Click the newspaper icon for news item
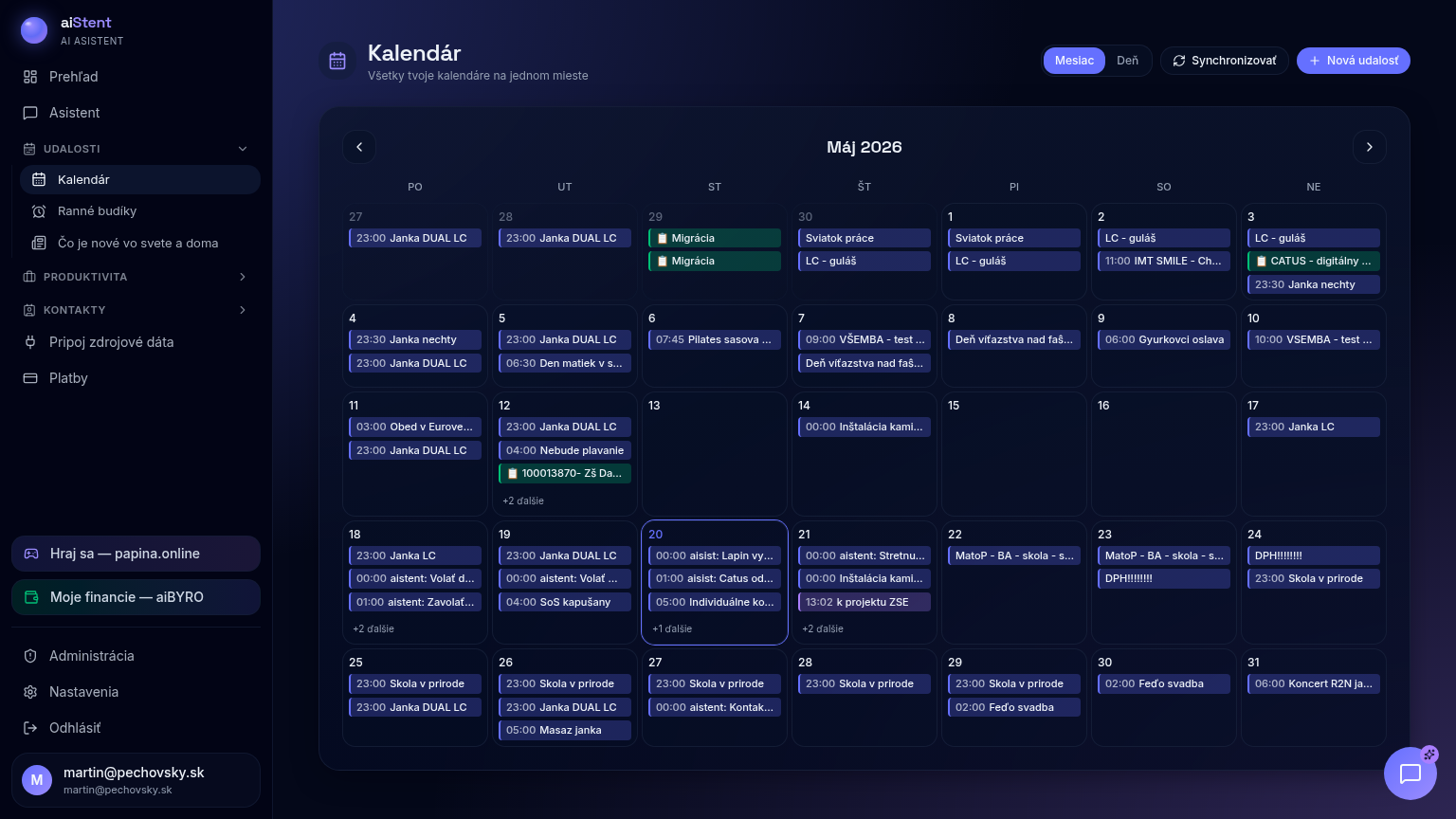The image size is (1456, 819). pos(39,244)
